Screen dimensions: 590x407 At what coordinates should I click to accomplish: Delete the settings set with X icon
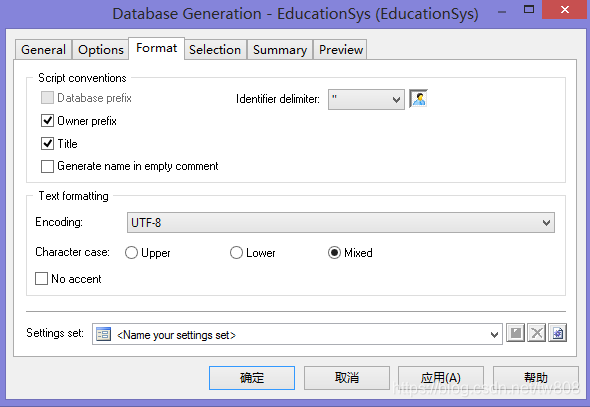[x=537, y=333]
